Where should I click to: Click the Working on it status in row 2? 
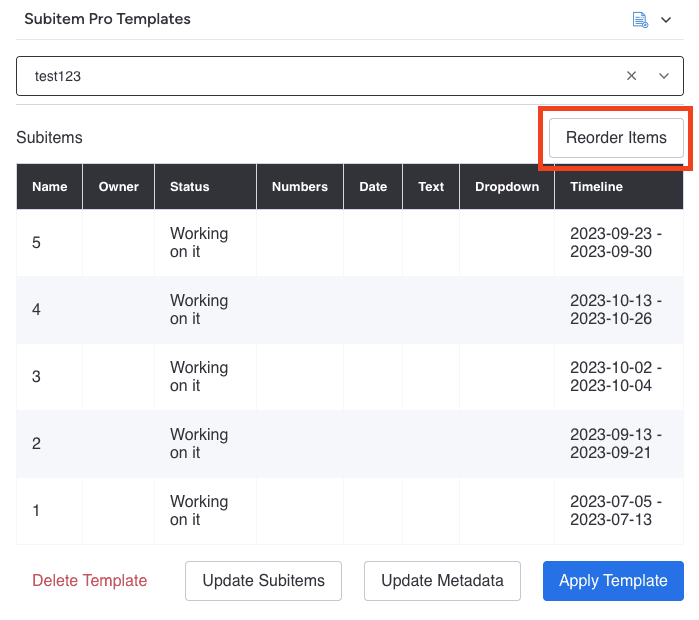(x=199, y=443)
